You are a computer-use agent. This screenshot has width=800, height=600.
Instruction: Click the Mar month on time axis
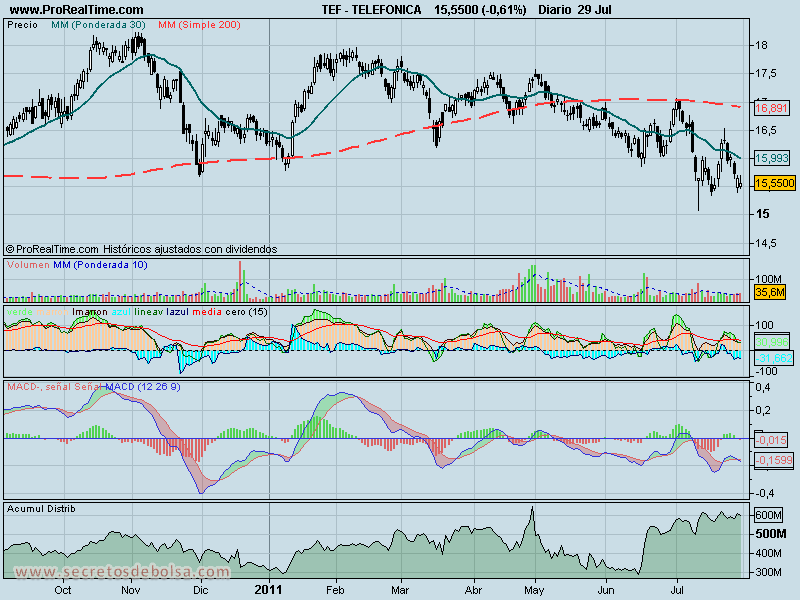(x=400, y=590)
